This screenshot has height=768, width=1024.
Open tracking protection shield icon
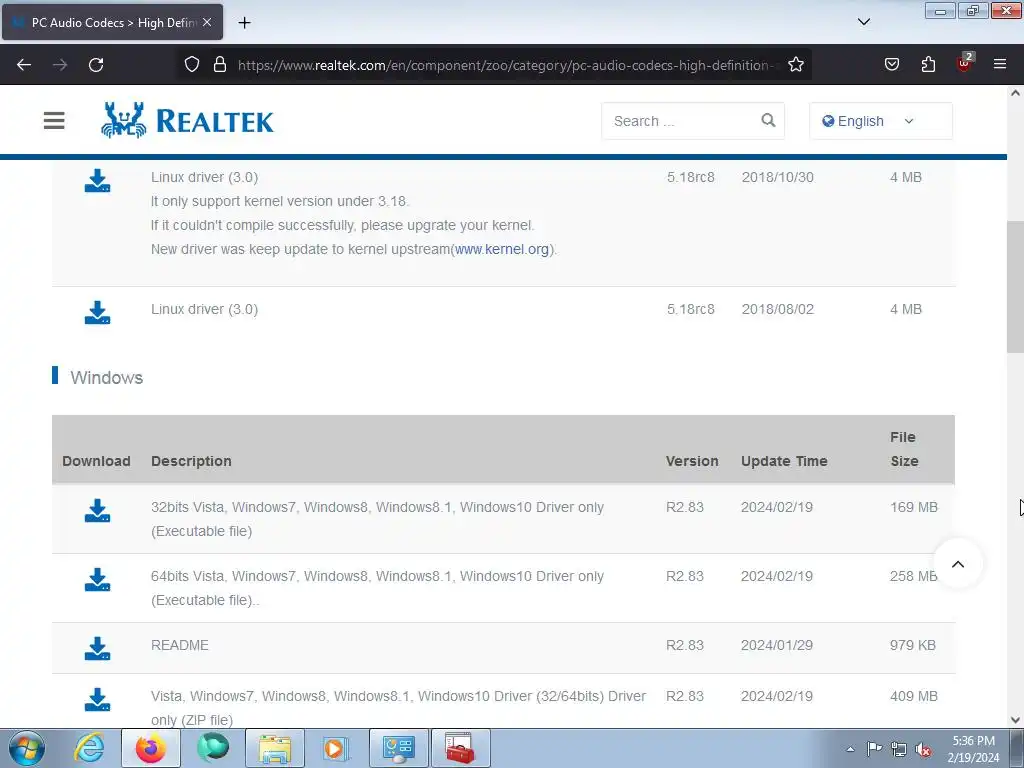point(191,64)
